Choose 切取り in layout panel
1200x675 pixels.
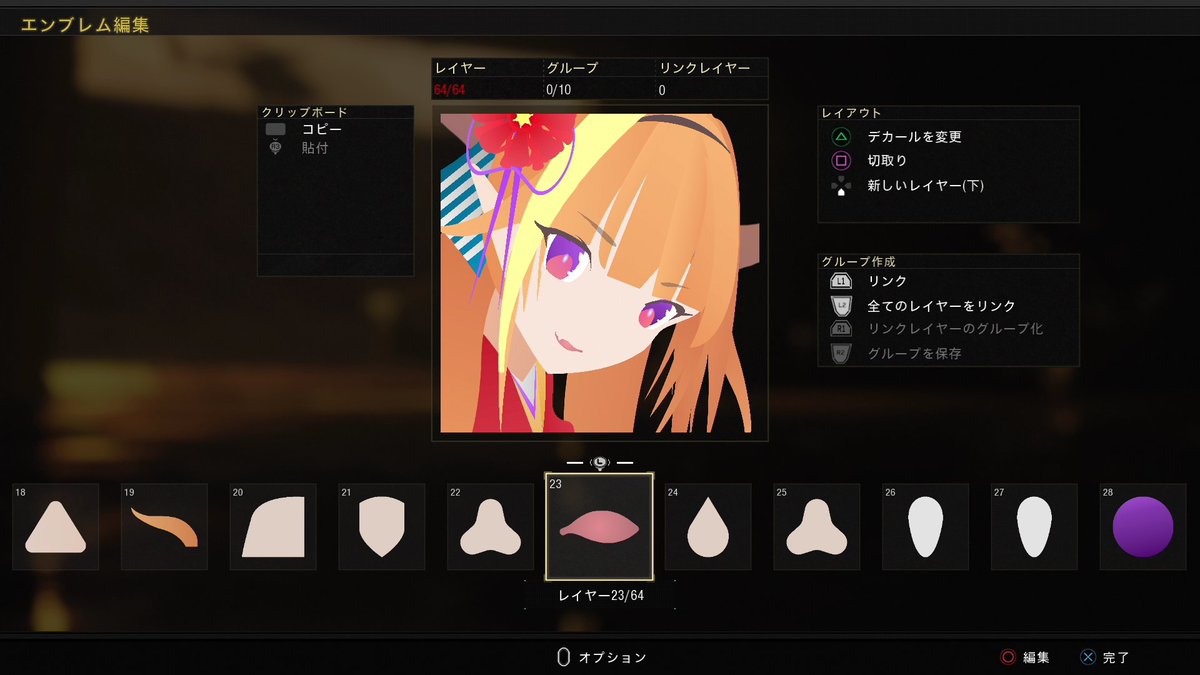(887, 160)
